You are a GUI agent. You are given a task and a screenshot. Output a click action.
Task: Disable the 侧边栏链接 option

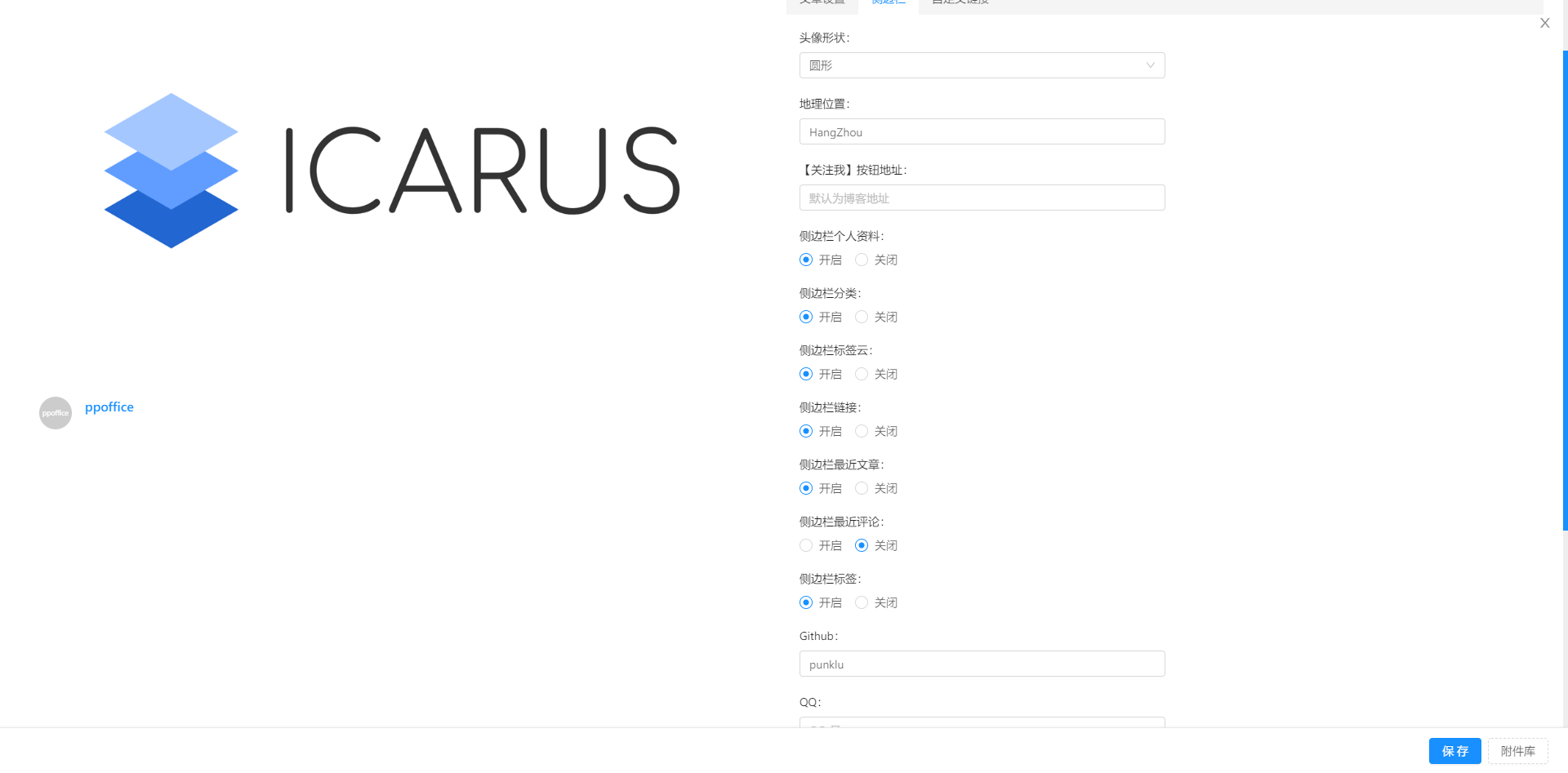pyautogui.click(x=861, y=431)
